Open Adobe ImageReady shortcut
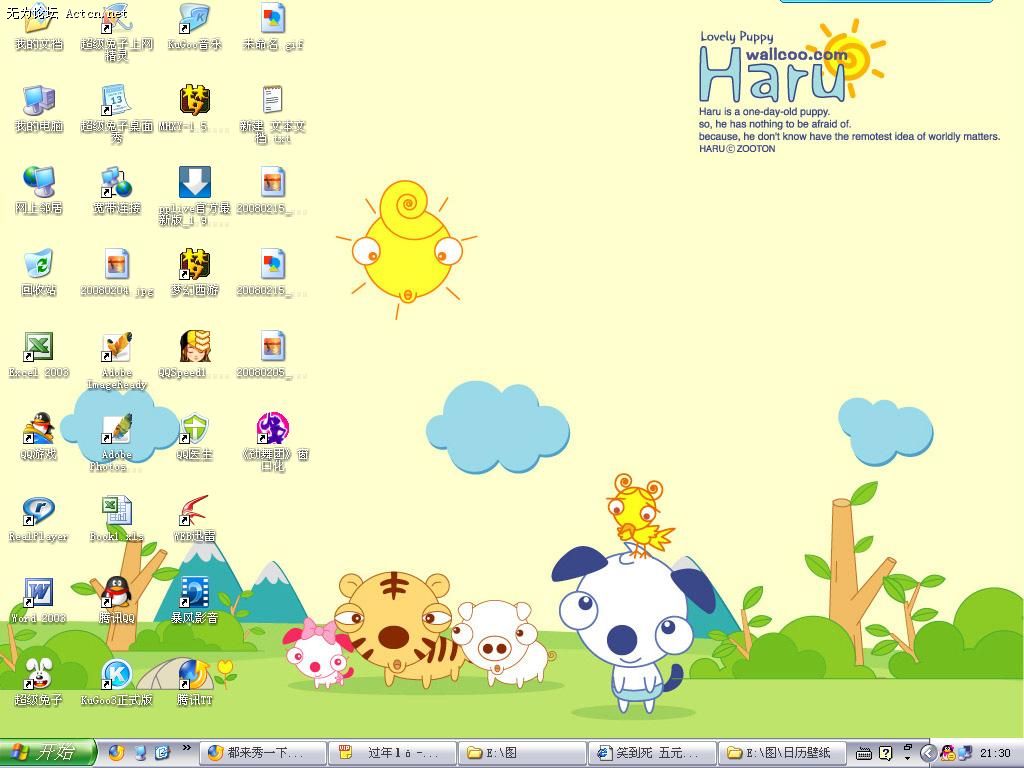The image size is (1024, 768). 116,360
